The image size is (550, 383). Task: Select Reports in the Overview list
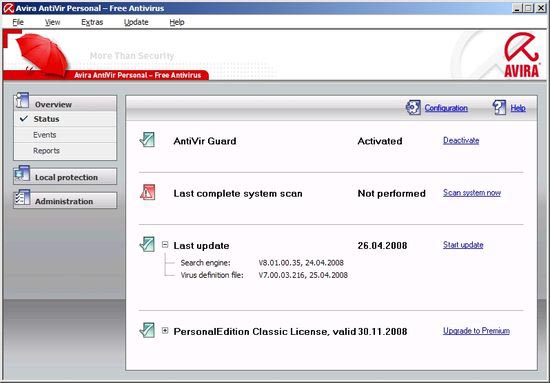(x=65, y=150)
